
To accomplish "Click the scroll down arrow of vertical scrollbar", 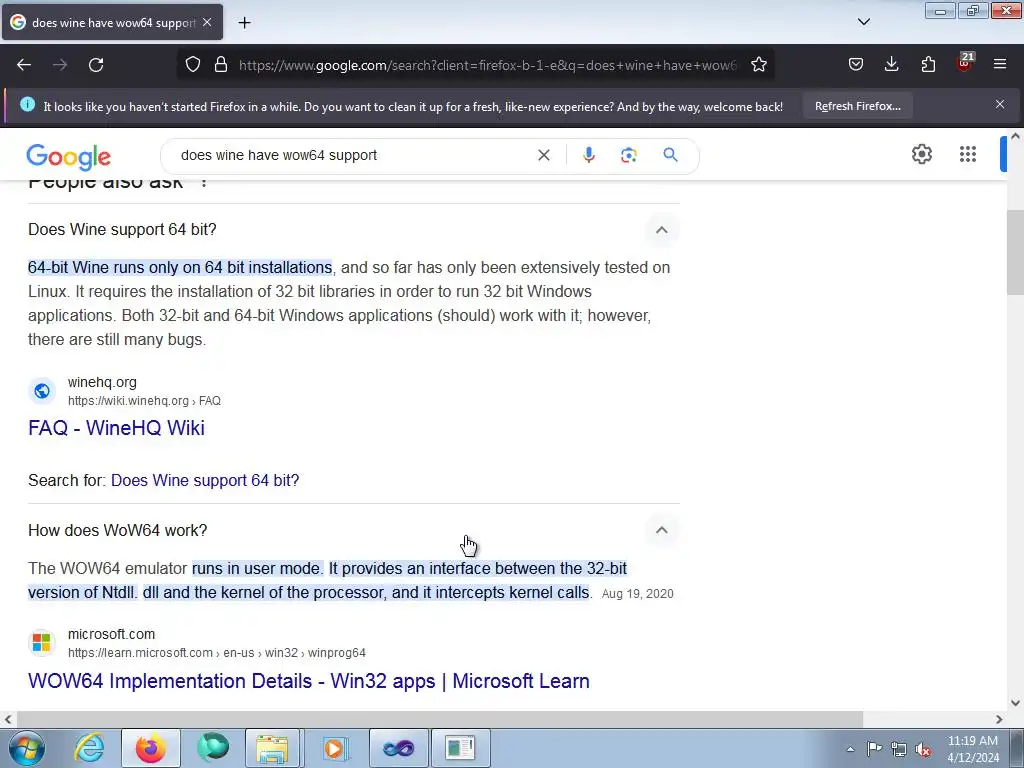I will coord(1015,703).
